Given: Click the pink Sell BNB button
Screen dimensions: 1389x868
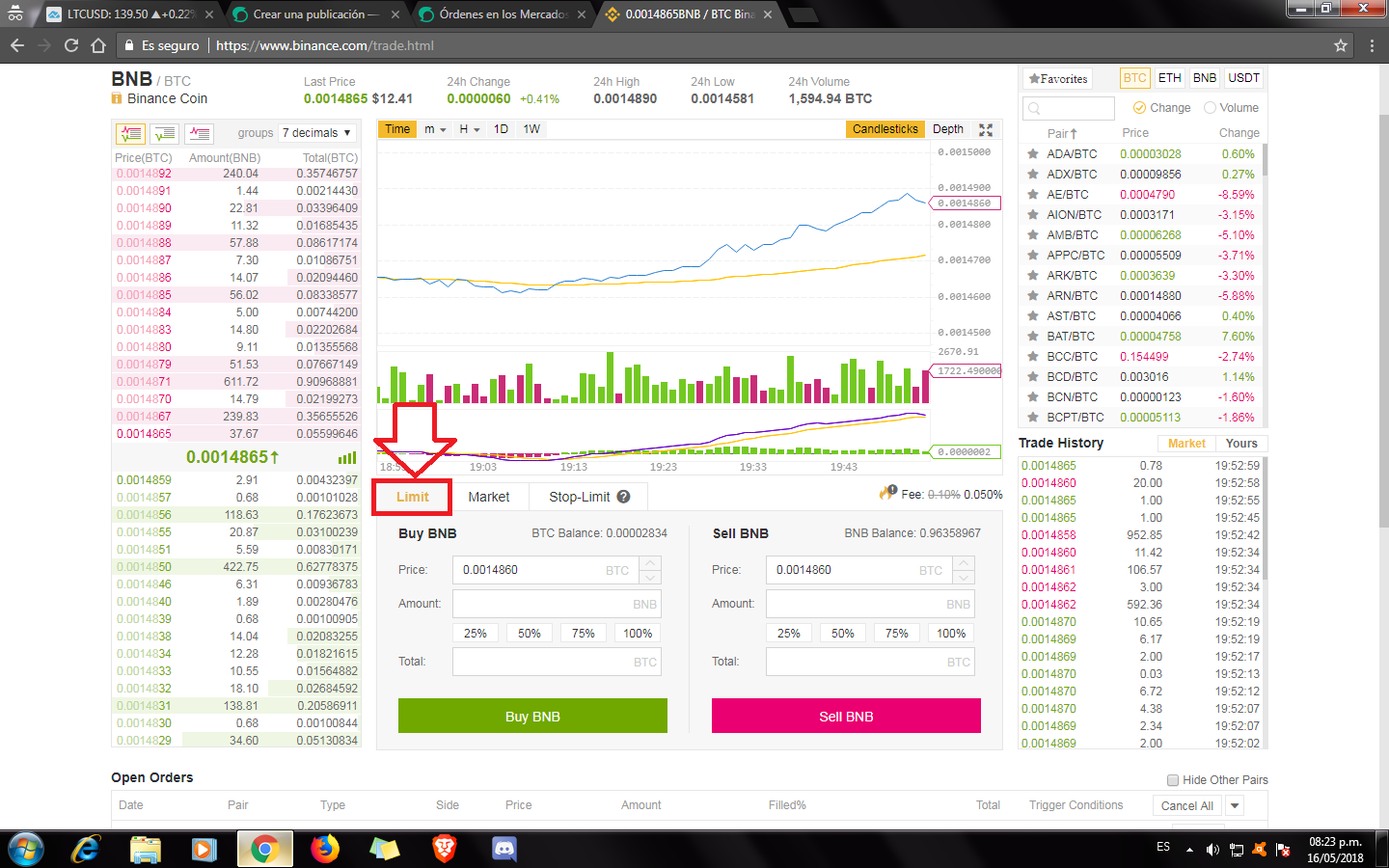Looking at the screenshot, I should 846,716.
